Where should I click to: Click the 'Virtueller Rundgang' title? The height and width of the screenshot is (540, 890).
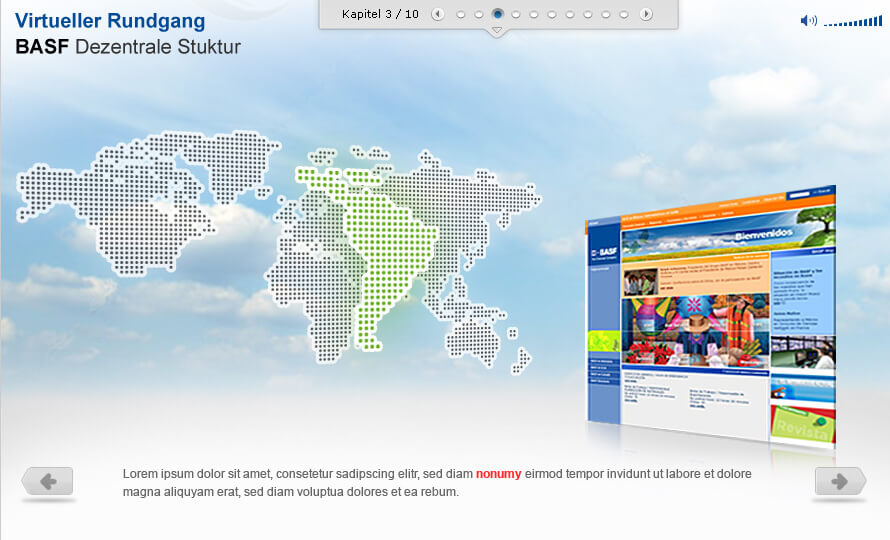[x=110, y=21]
